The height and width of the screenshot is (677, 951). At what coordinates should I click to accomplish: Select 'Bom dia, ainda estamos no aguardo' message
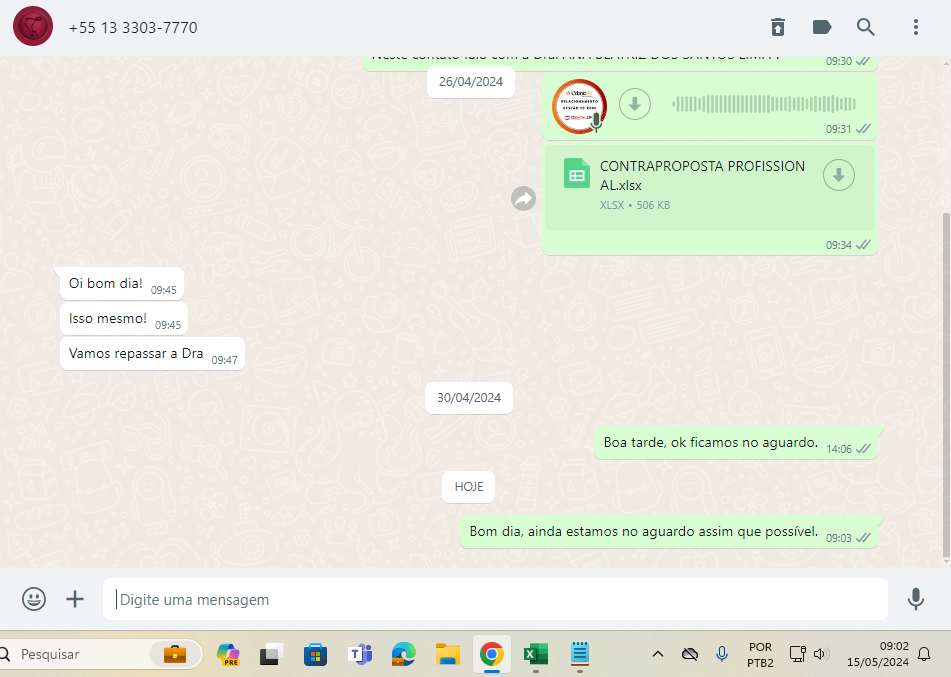coord(668,532)
